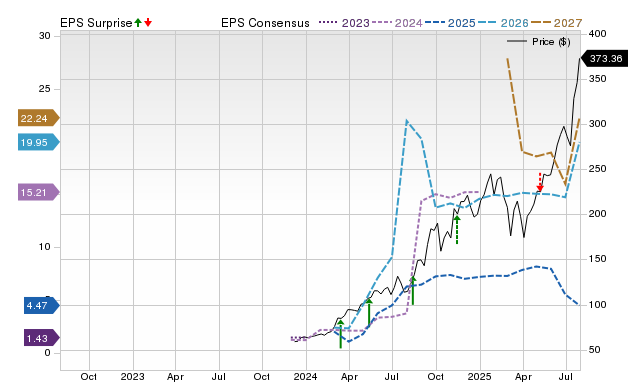Click the 4.47 blue value tag
Image resolution: width=640 pixels, height=382 pixels.
tap(42, 305)
